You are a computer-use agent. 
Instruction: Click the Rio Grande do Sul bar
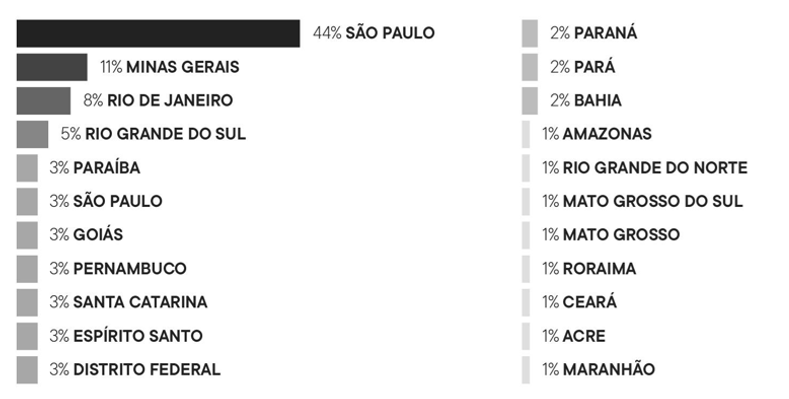[32, 134]
